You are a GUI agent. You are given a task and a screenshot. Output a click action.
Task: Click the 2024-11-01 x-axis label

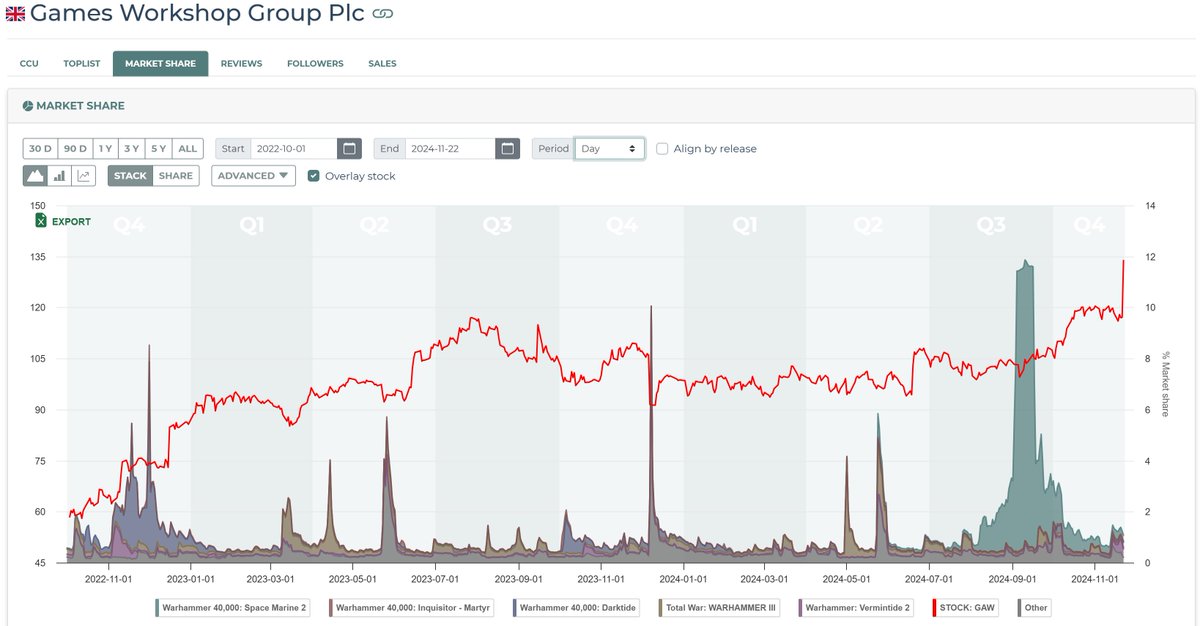[1097, 578]
